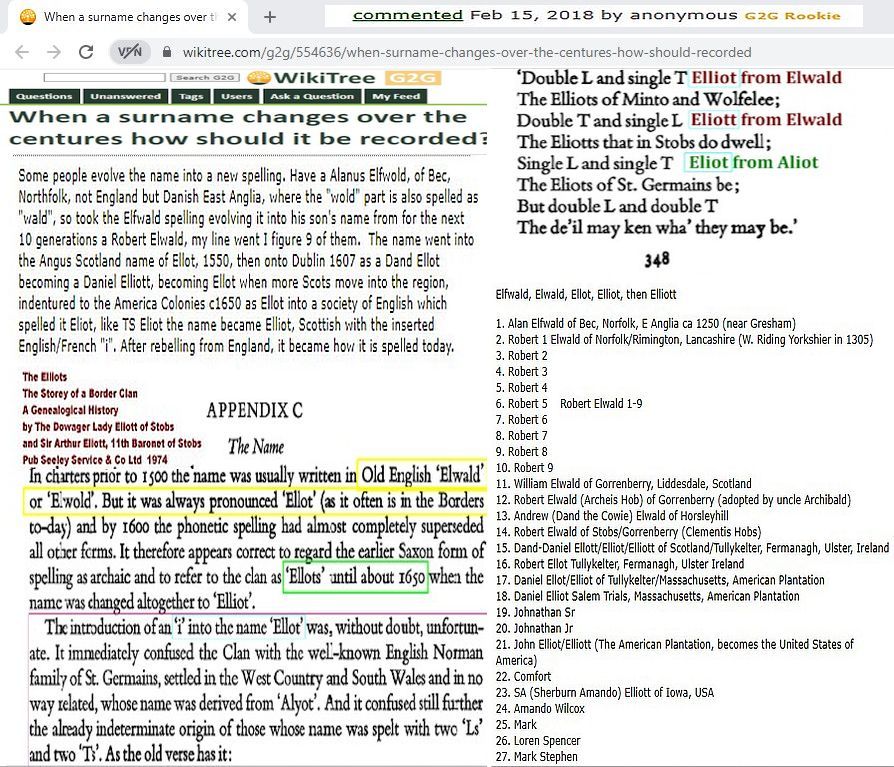Click row '22. Comfort'
Image resolution: width=894 pixels, height=767 pixels.
pos(523,676)
